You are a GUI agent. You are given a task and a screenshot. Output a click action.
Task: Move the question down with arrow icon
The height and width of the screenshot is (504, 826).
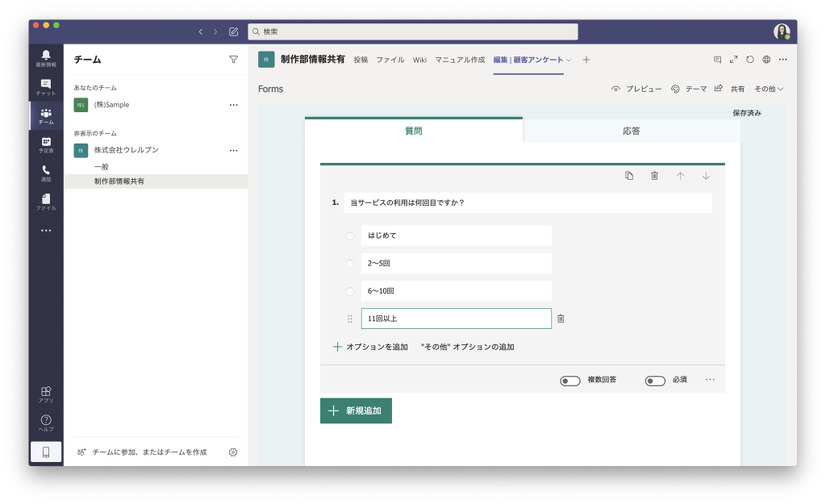(x=705, y=176)
